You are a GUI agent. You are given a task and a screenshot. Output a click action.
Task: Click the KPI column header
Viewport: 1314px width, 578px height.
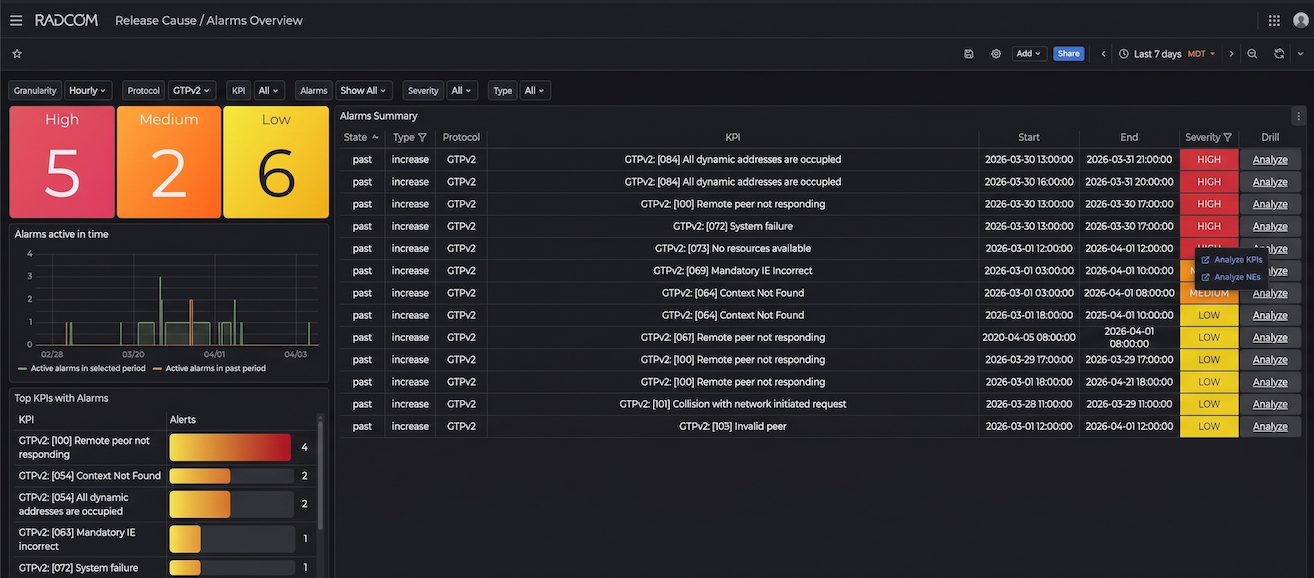coord(733,137)
